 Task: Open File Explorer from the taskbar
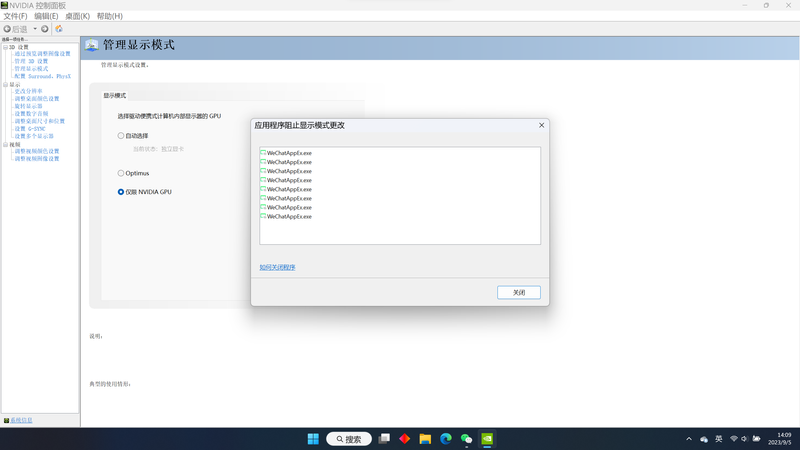[425, 439]
